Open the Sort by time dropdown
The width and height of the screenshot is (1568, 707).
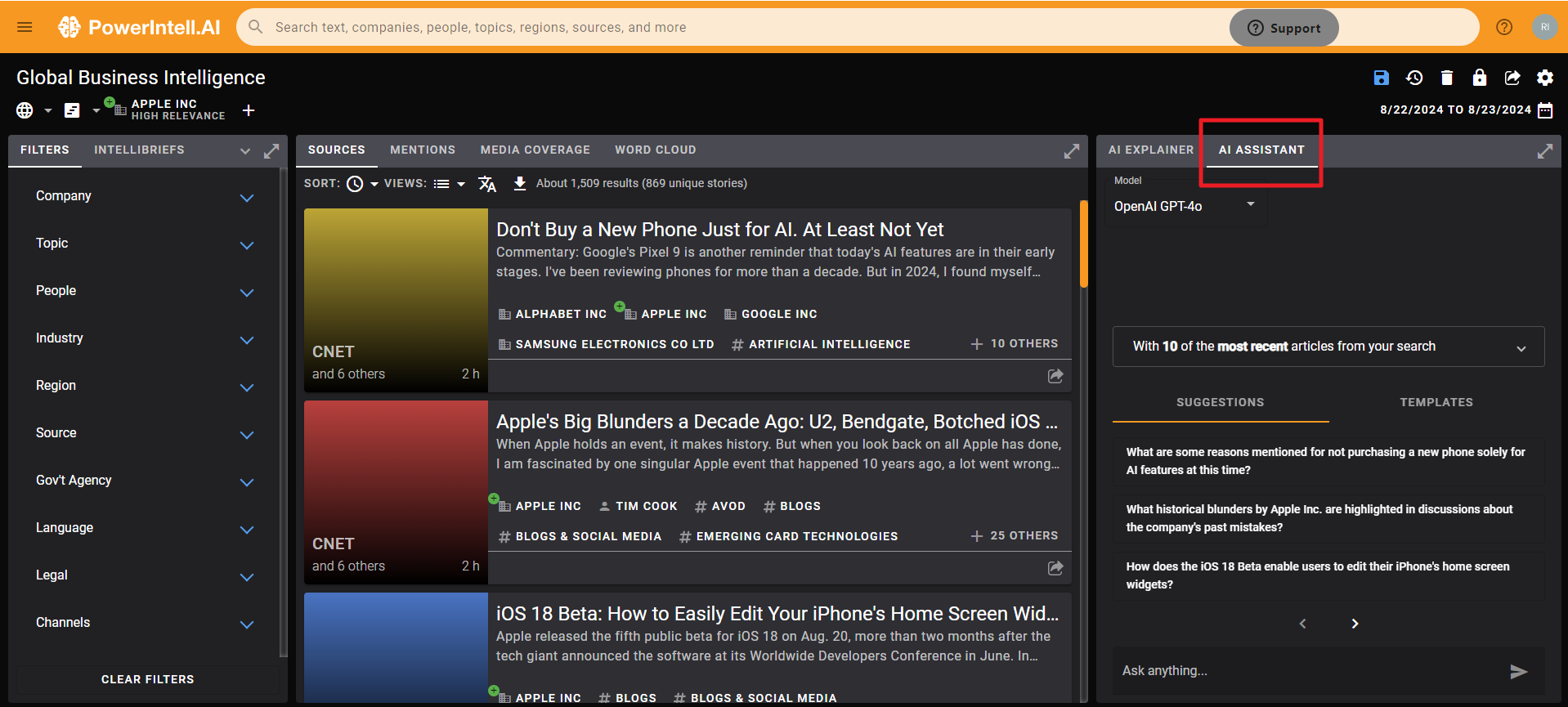(x=362, y=184)
